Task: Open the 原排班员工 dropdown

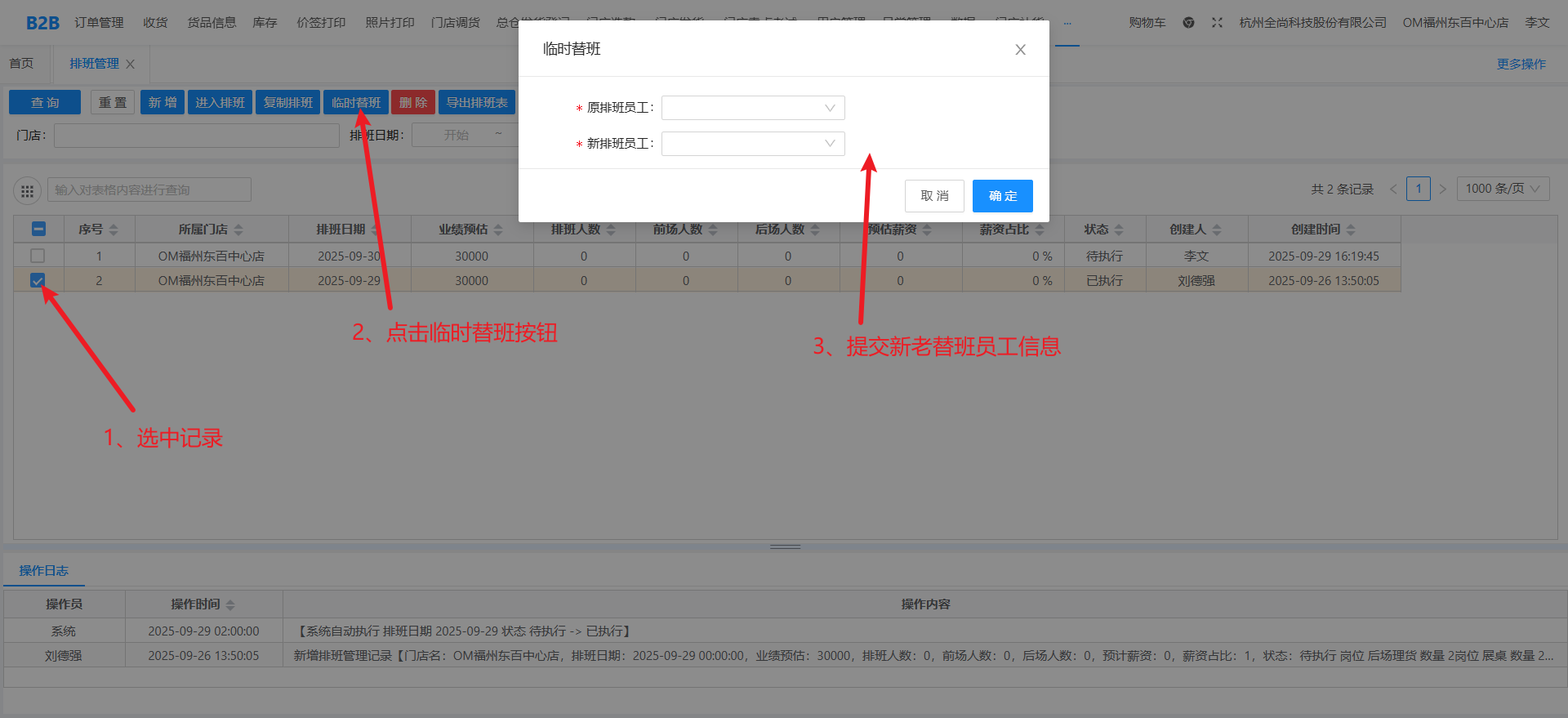Action: [x=752, y=108]
